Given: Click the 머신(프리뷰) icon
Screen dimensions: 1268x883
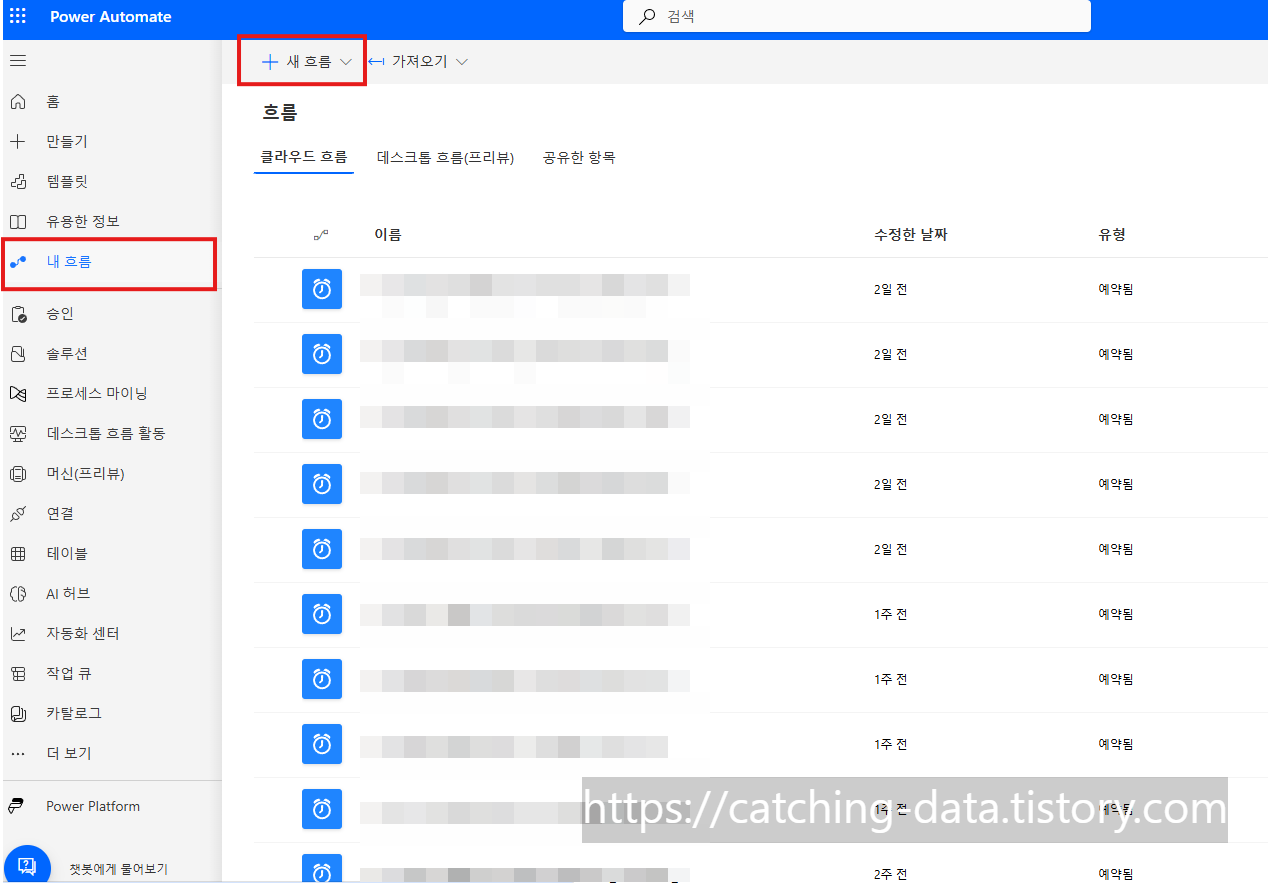Looking at the screenshot, I should pyautogui.click(x=18, y=474).
